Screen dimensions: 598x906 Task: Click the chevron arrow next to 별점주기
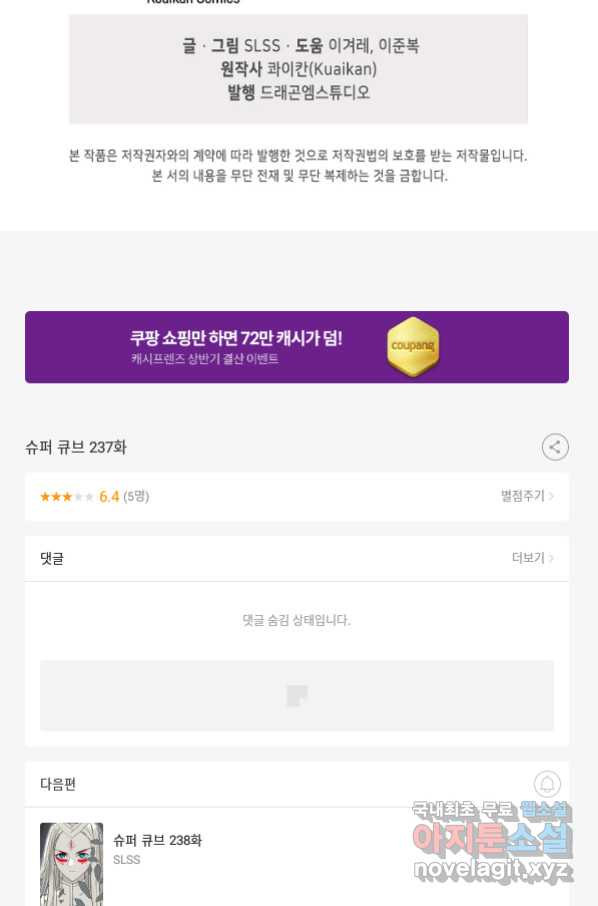[x=551, y=496]
